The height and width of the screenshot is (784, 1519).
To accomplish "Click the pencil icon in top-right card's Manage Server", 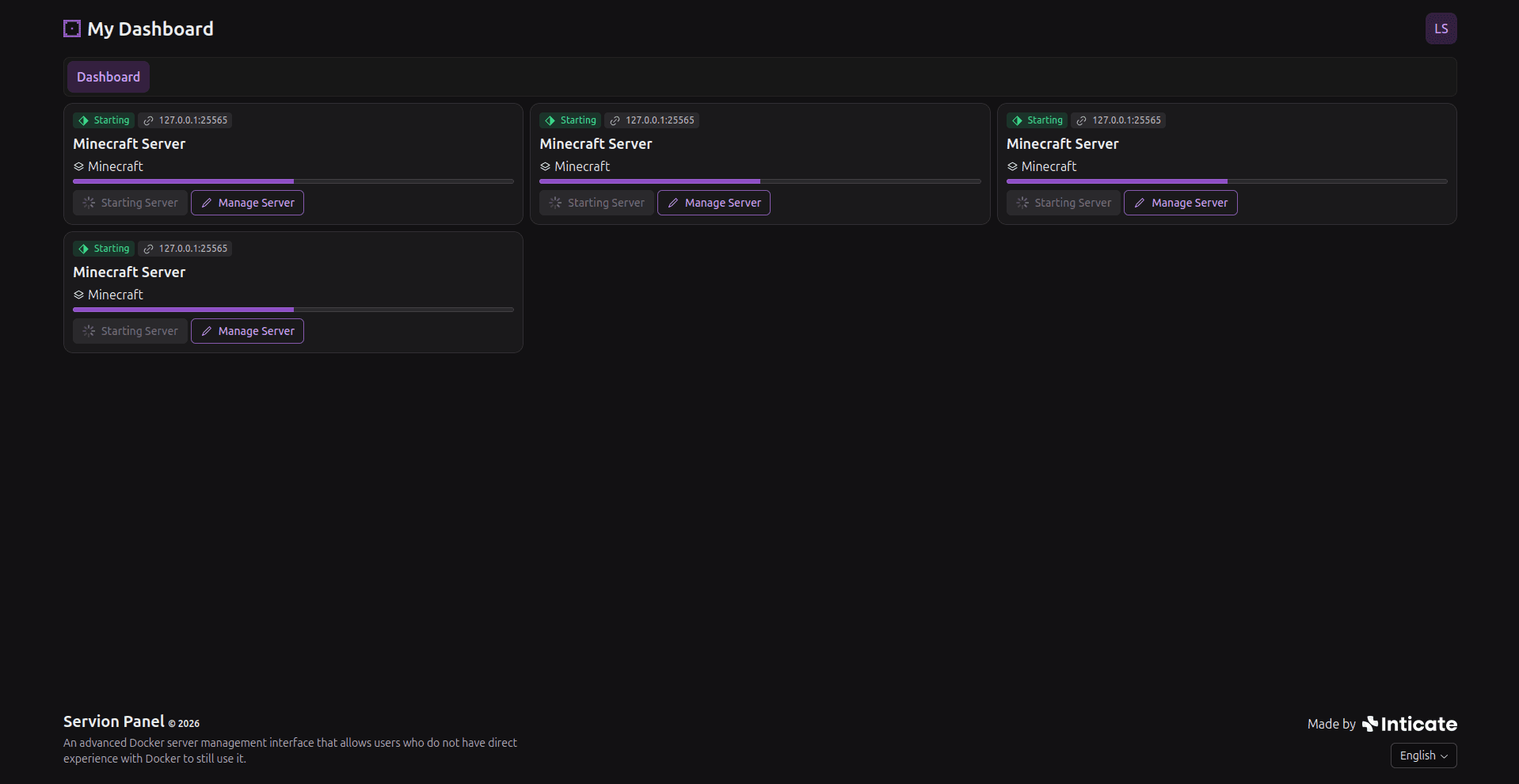I will [x=1140, y=204].
